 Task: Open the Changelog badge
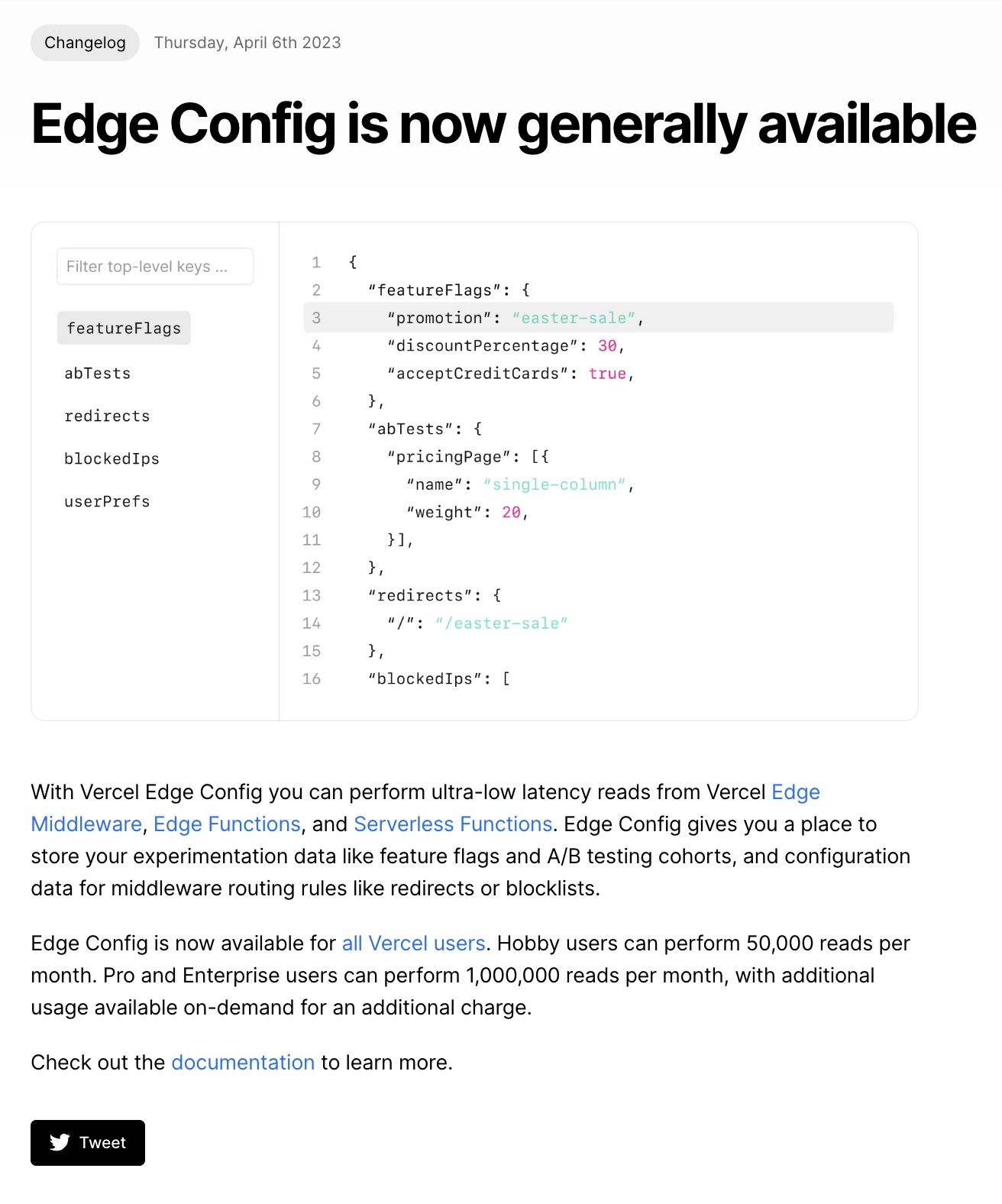point(85,43)
